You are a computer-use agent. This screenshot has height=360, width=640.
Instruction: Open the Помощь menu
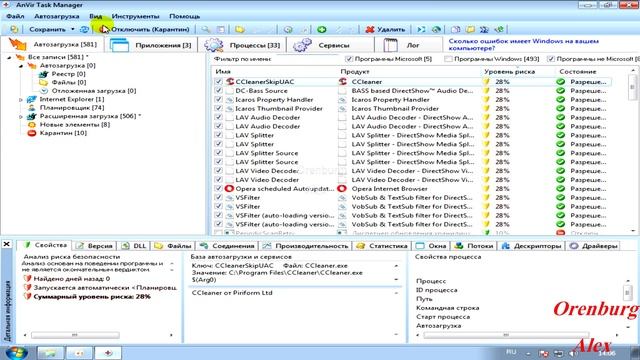(184, 16)
